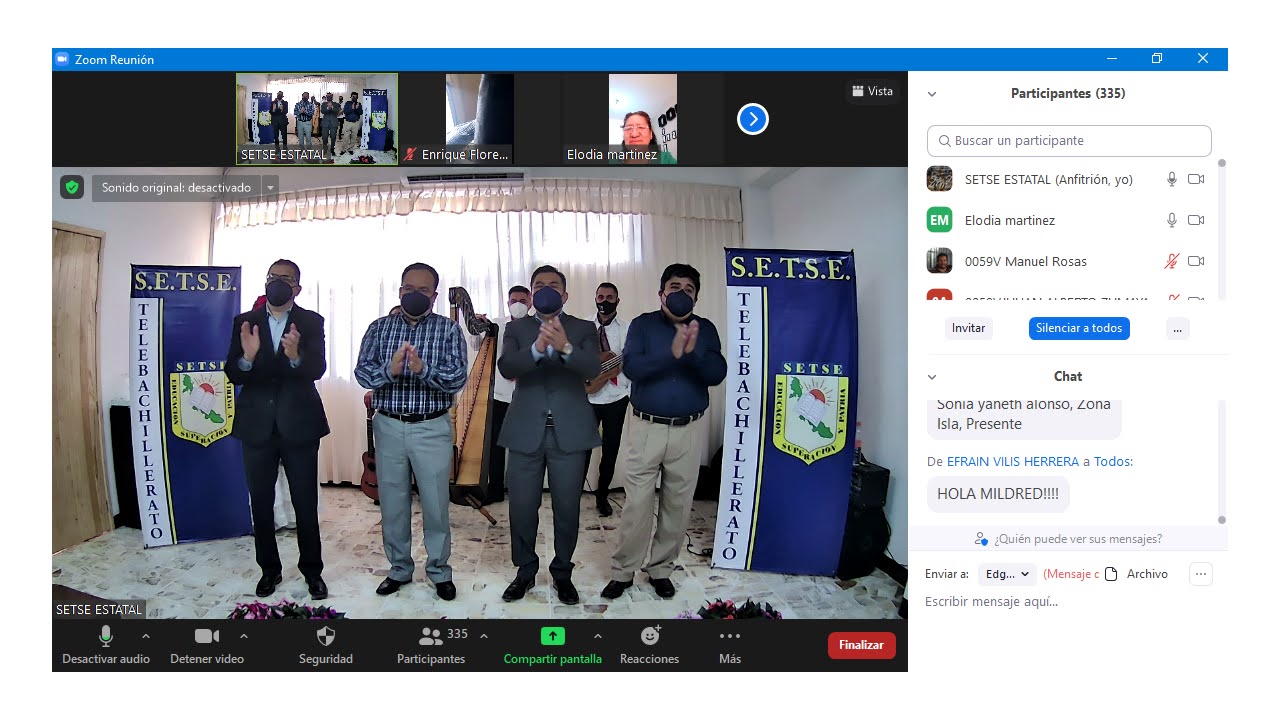Click camera icon next to SETSE ESTATAL participant
The width and height of the screenshot is (1280, 720).
(1196, 179)
